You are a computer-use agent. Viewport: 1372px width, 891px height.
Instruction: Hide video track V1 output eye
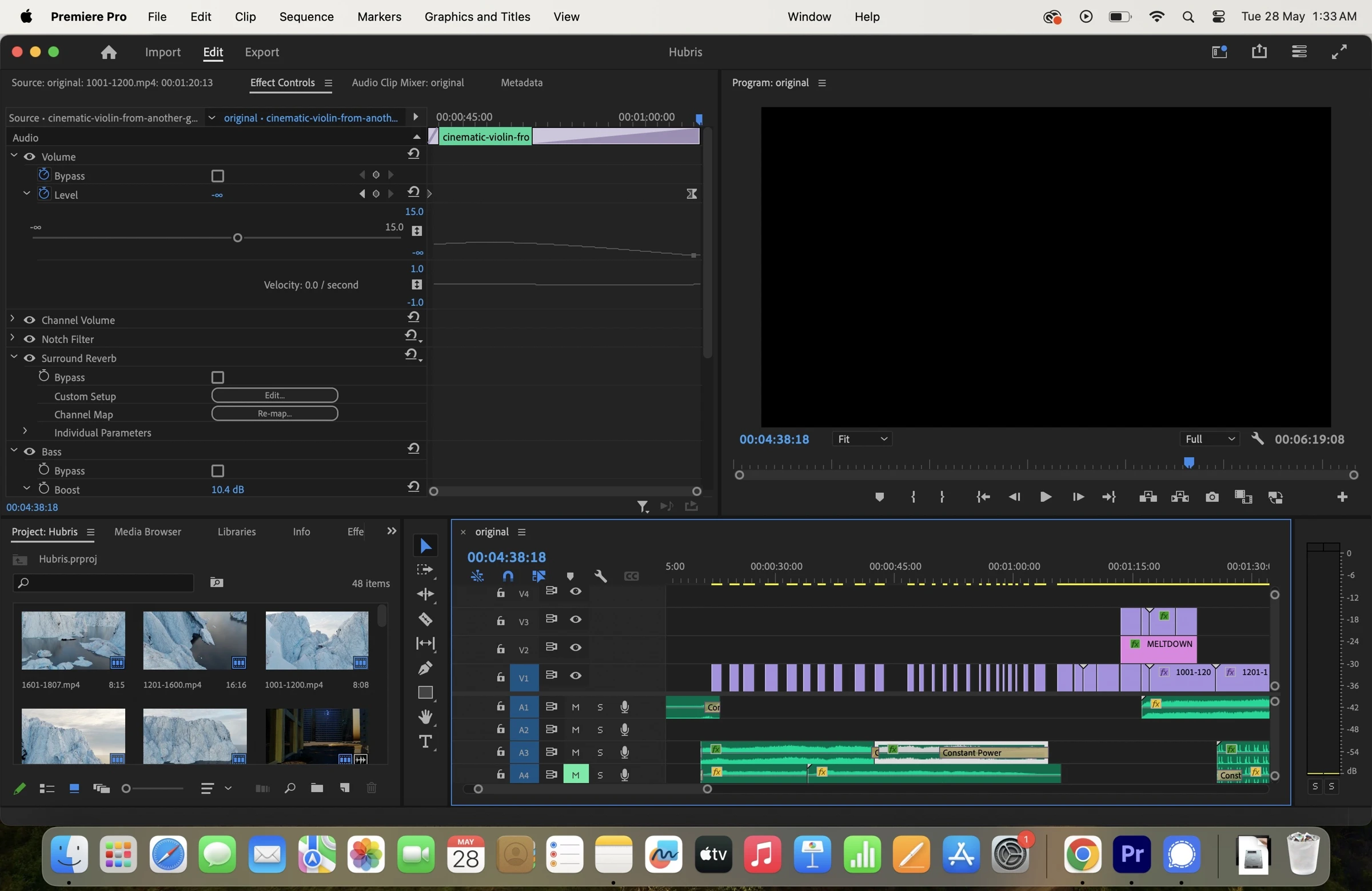575,676
